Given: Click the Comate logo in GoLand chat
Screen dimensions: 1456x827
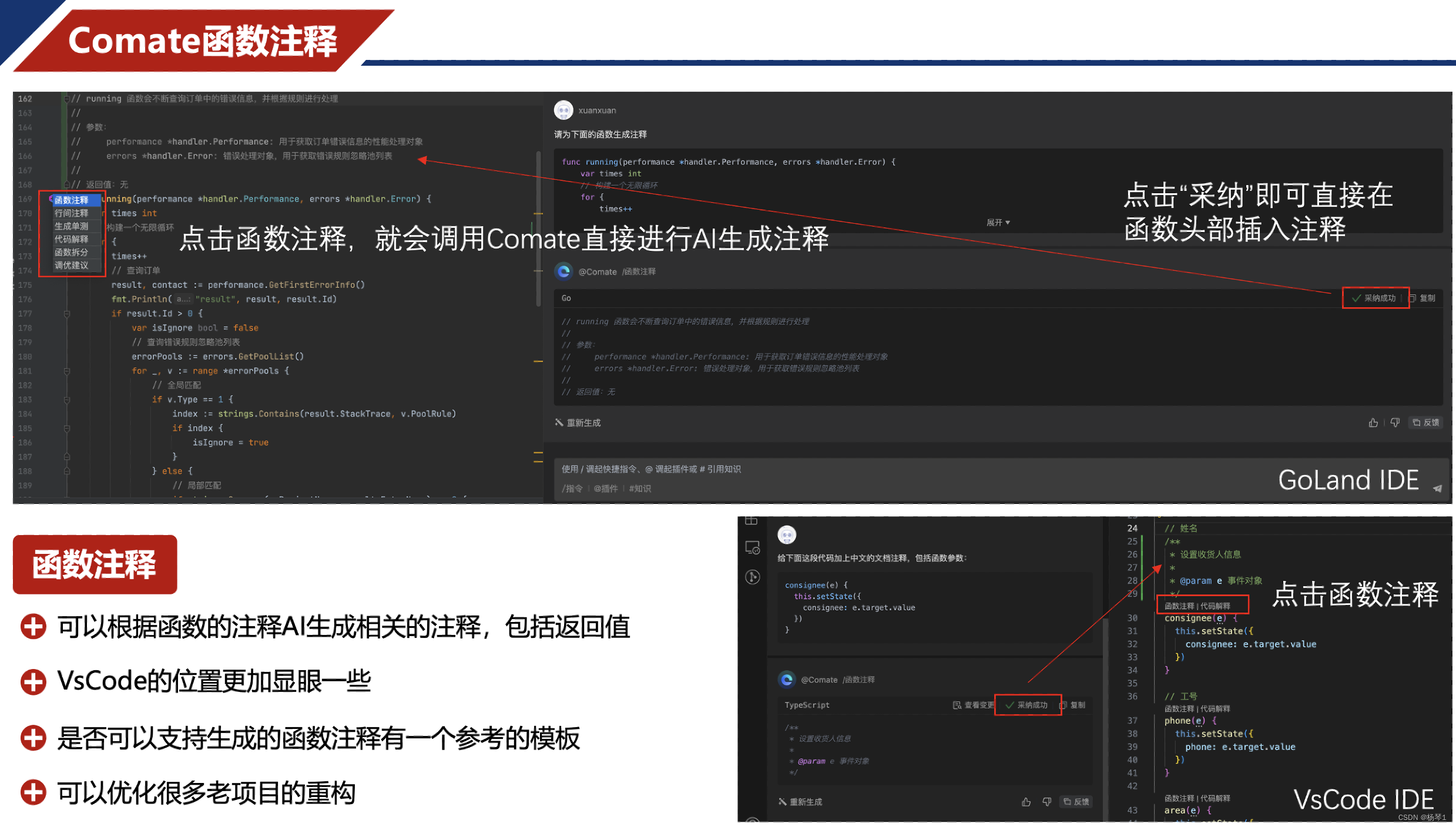Looking at the screenshot, I should tap(563, 271).
